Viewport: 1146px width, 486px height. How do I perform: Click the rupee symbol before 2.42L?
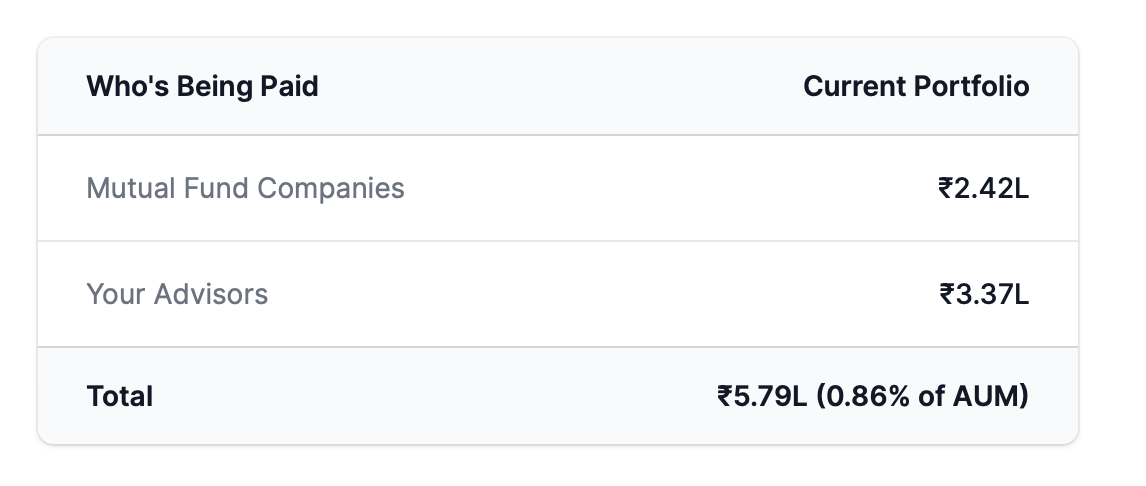946,189
